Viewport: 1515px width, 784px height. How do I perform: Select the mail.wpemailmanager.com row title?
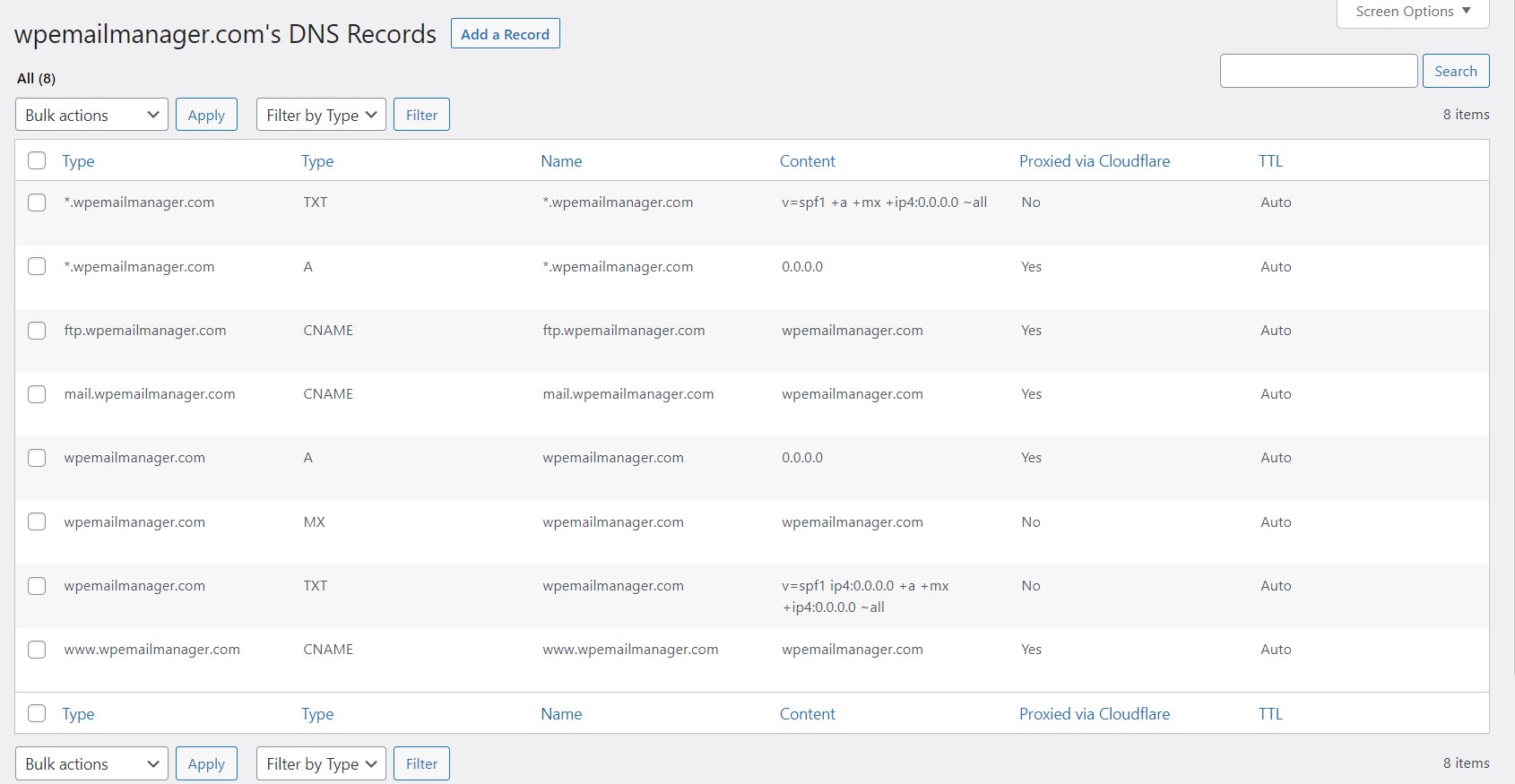coord(150,394)
